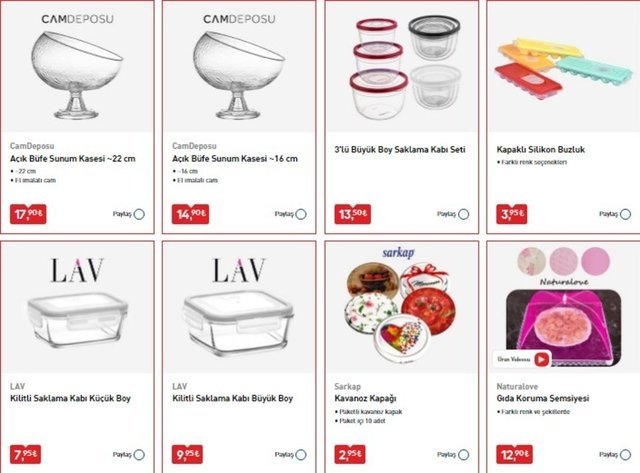Screen dimensions: 640x473
Task: Click the Naturalove brand name link
Action: 517,386
